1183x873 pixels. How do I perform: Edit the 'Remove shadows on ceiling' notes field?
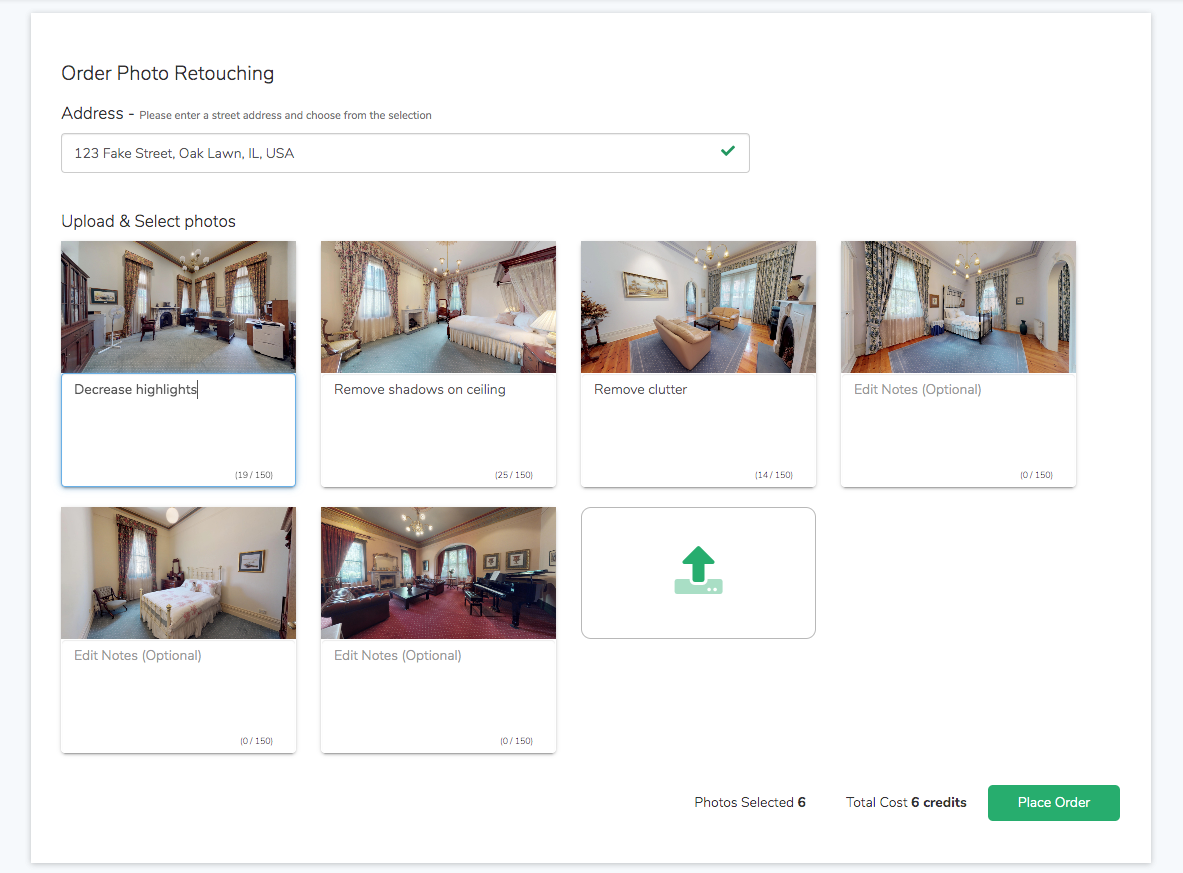click(438, 430)
